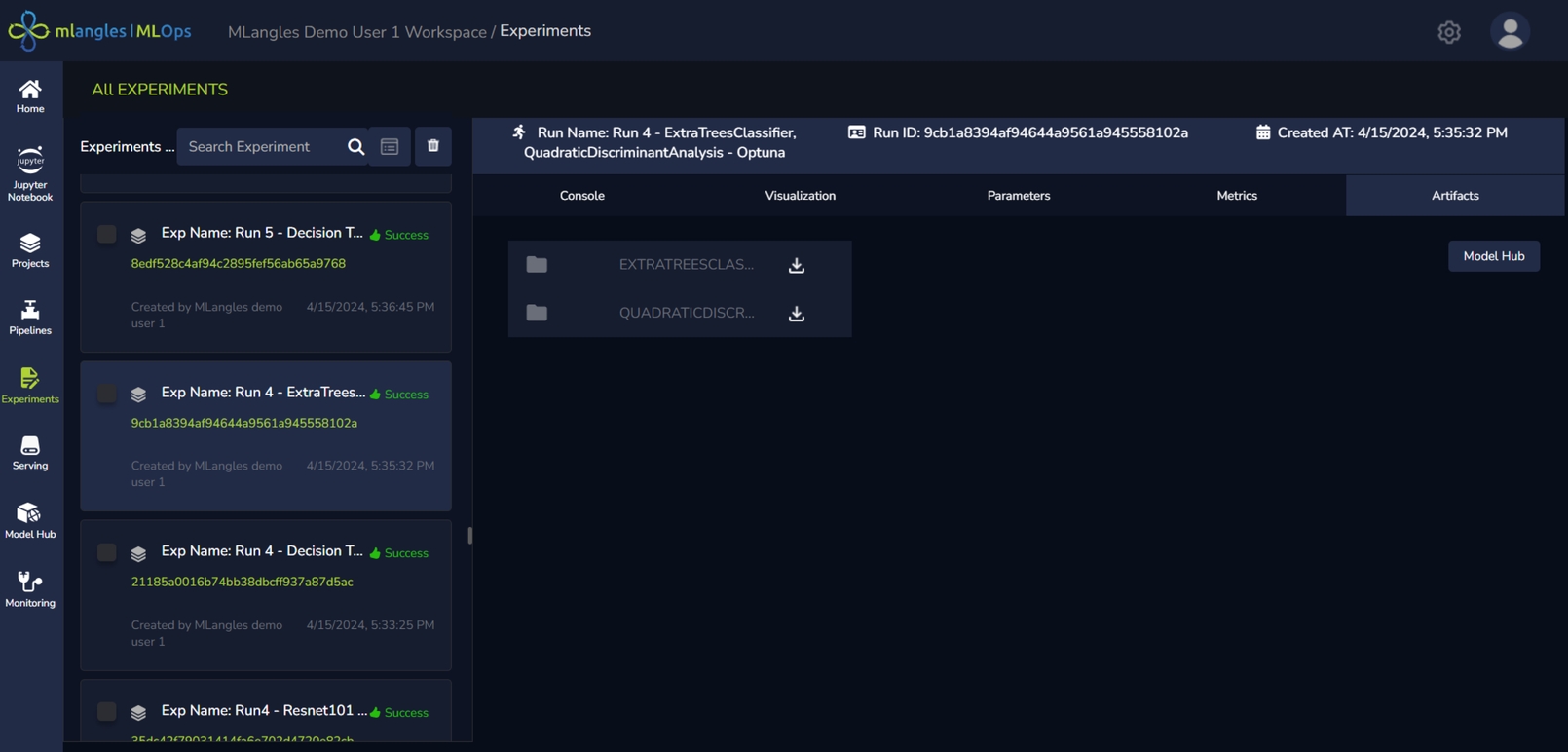
Task: Expand the EXTRATREESCLAS artifact folder
Action: [537, 265]
